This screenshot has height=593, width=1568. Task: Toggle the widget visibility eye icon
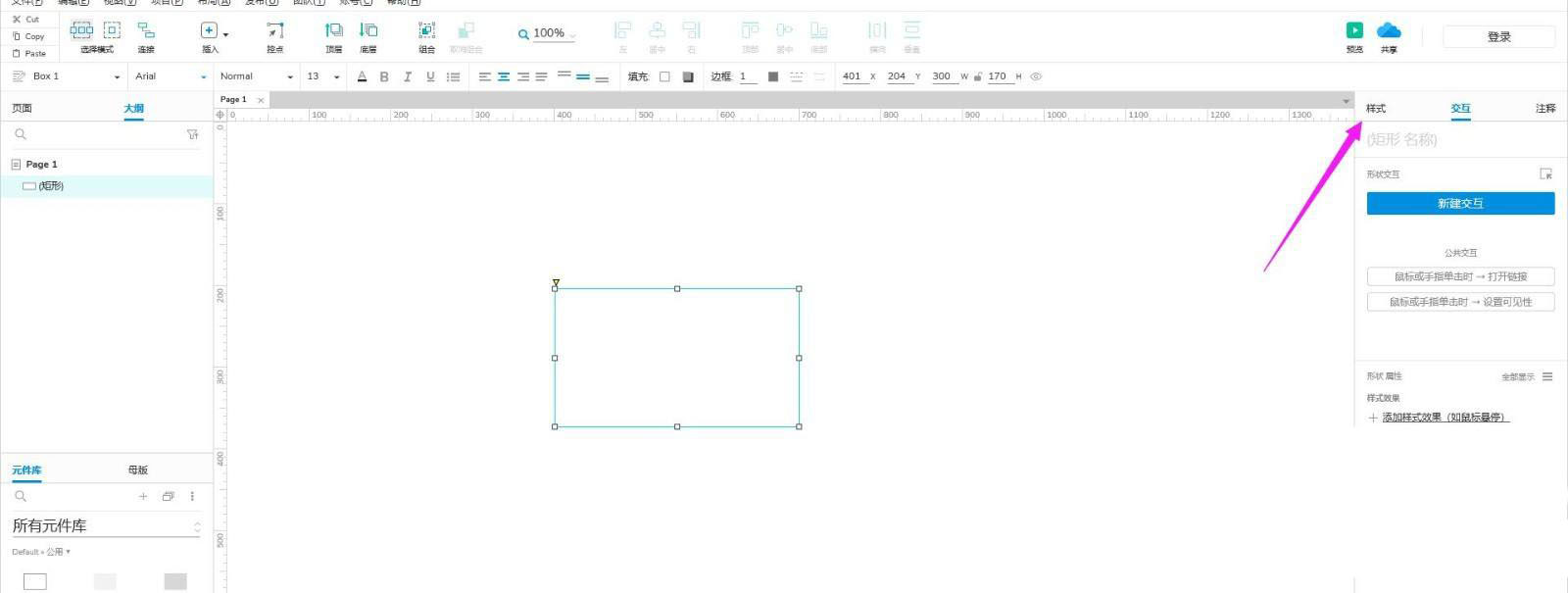point(1036,76)
